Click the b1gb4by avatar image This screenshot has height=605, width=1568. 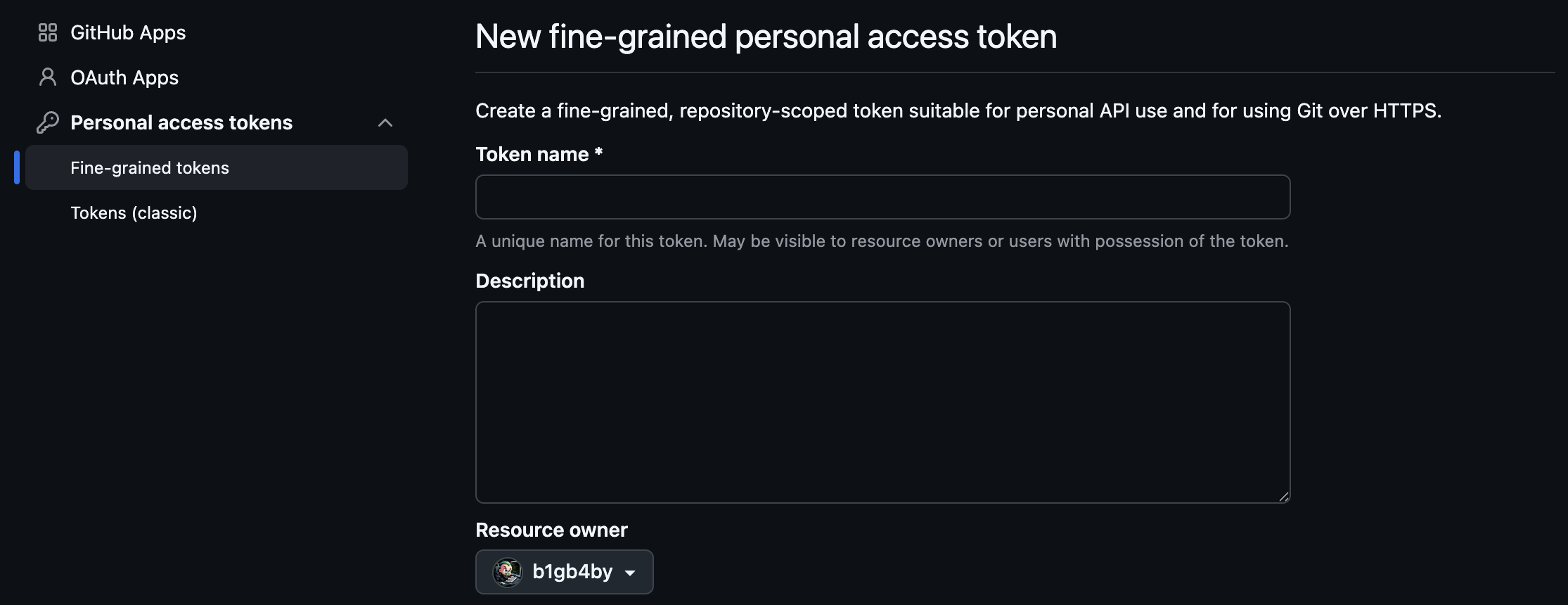(x=508, y=572)
